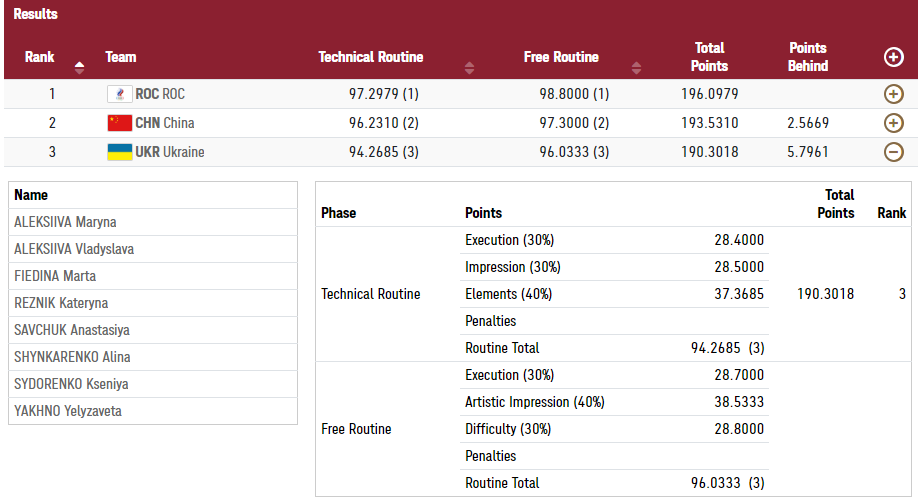Click the Results panel title
The height and width of the screenshot is (499, 920).
[35, 14]
